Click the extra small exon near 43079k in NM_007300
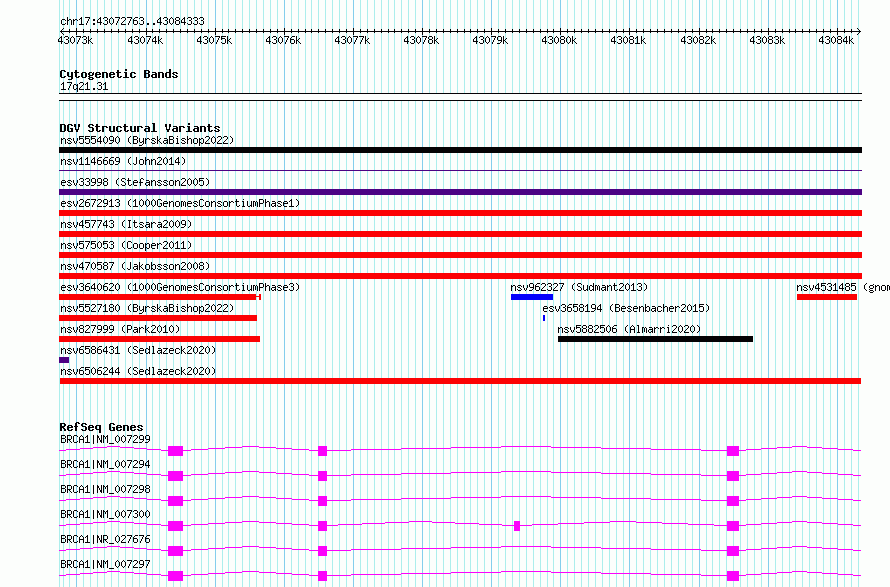 517,526
